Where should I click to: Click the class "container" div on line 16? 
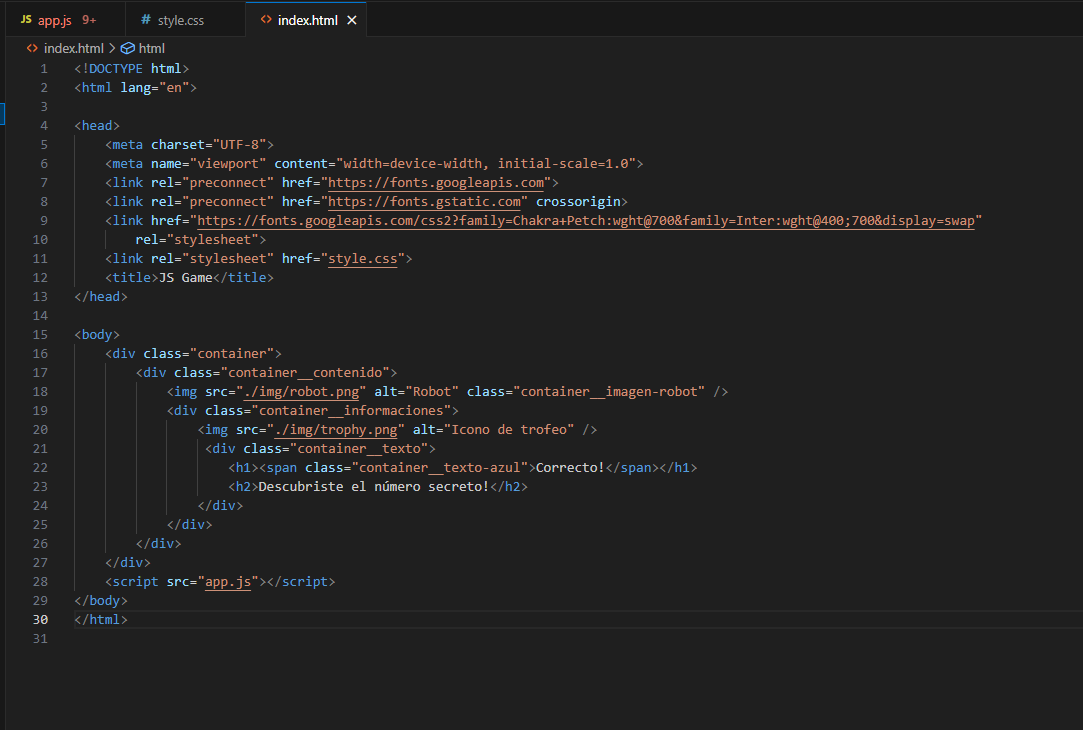point(193,354)
